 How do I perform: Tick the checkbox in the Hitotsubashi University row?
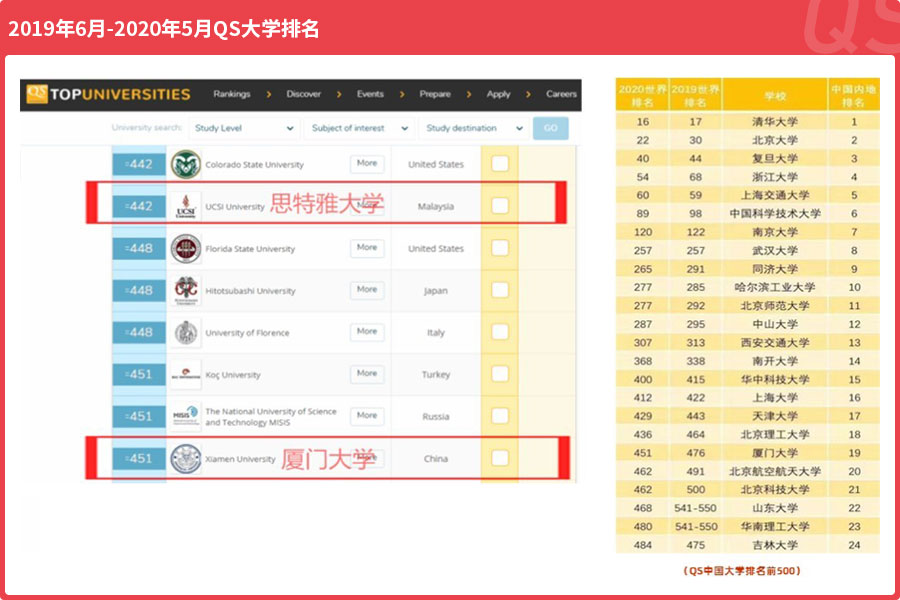coord(500,290)
